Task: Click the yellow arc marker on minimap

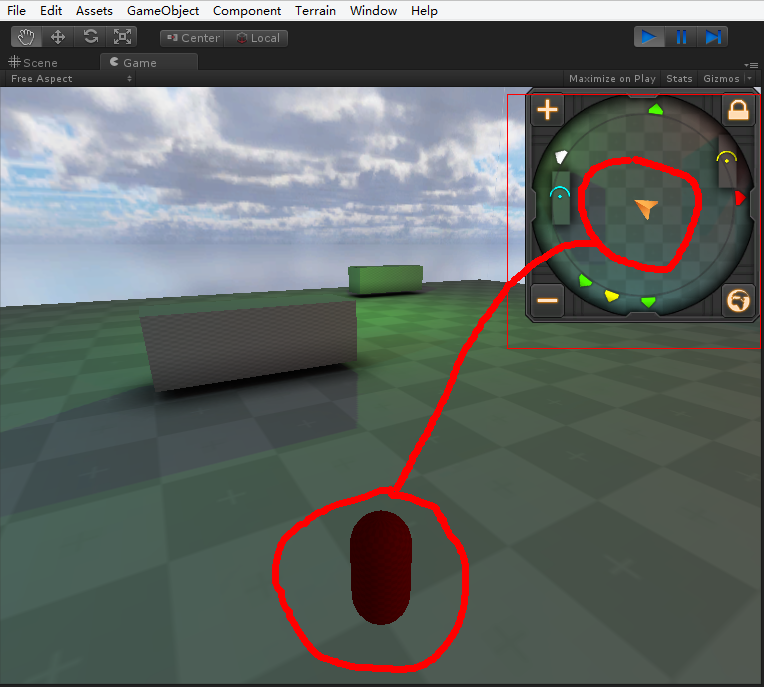Action: point(726,157)
